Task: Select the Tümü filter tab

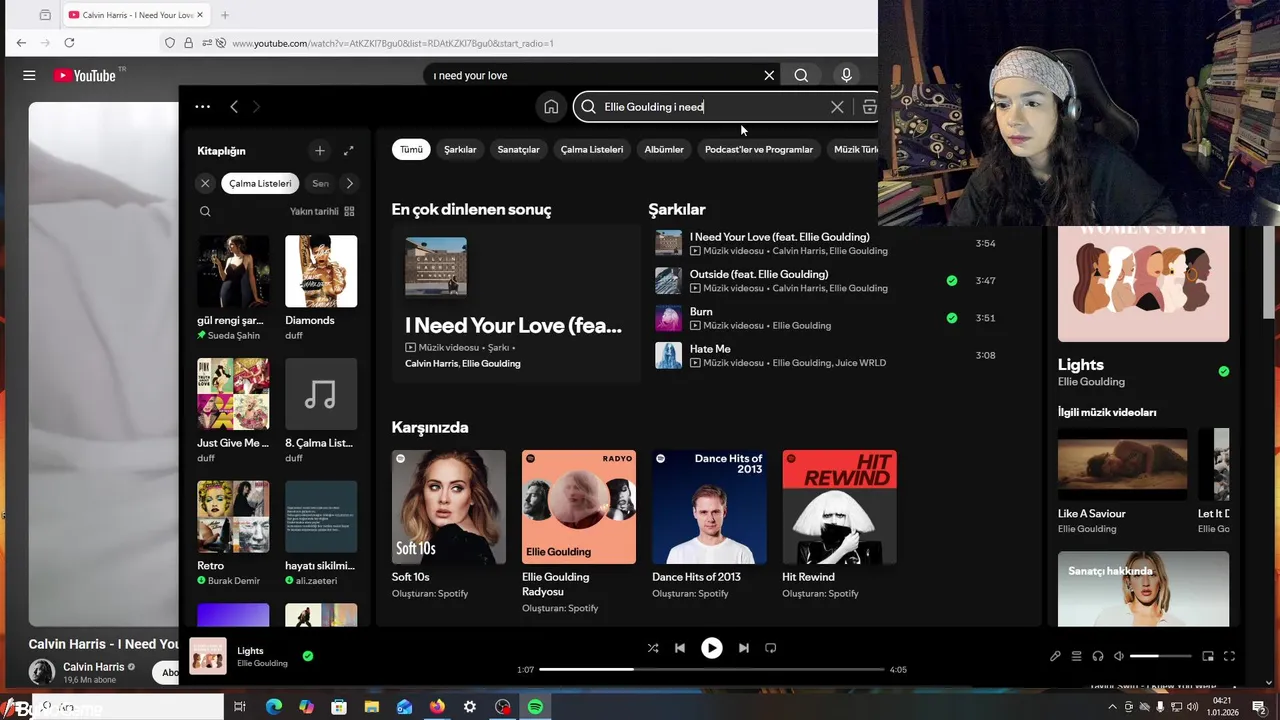Action: tap(412, 149)
